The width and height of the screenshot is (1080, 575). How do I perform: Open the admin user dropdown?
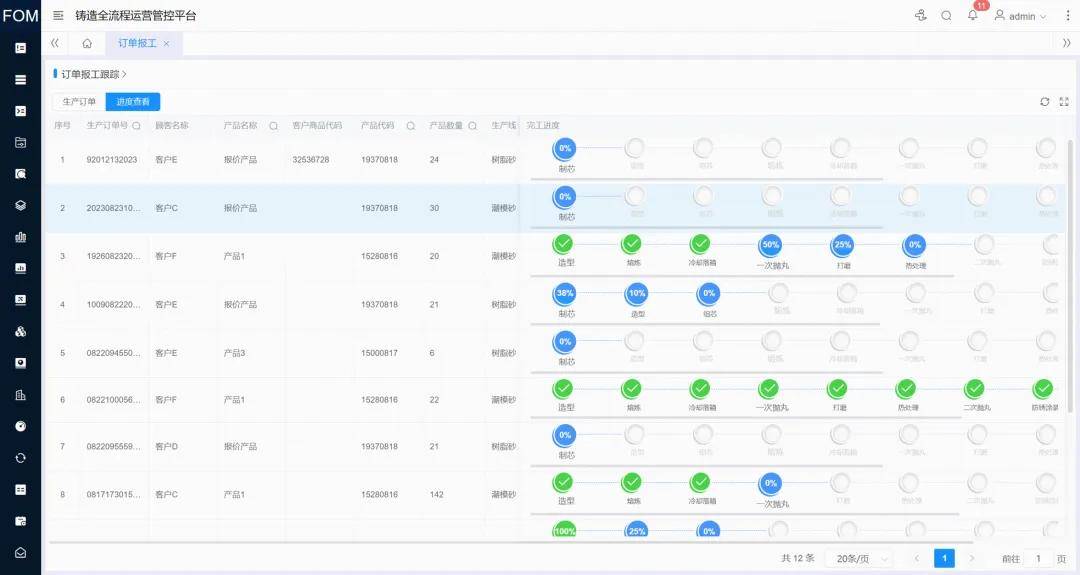pos(1021,16)
